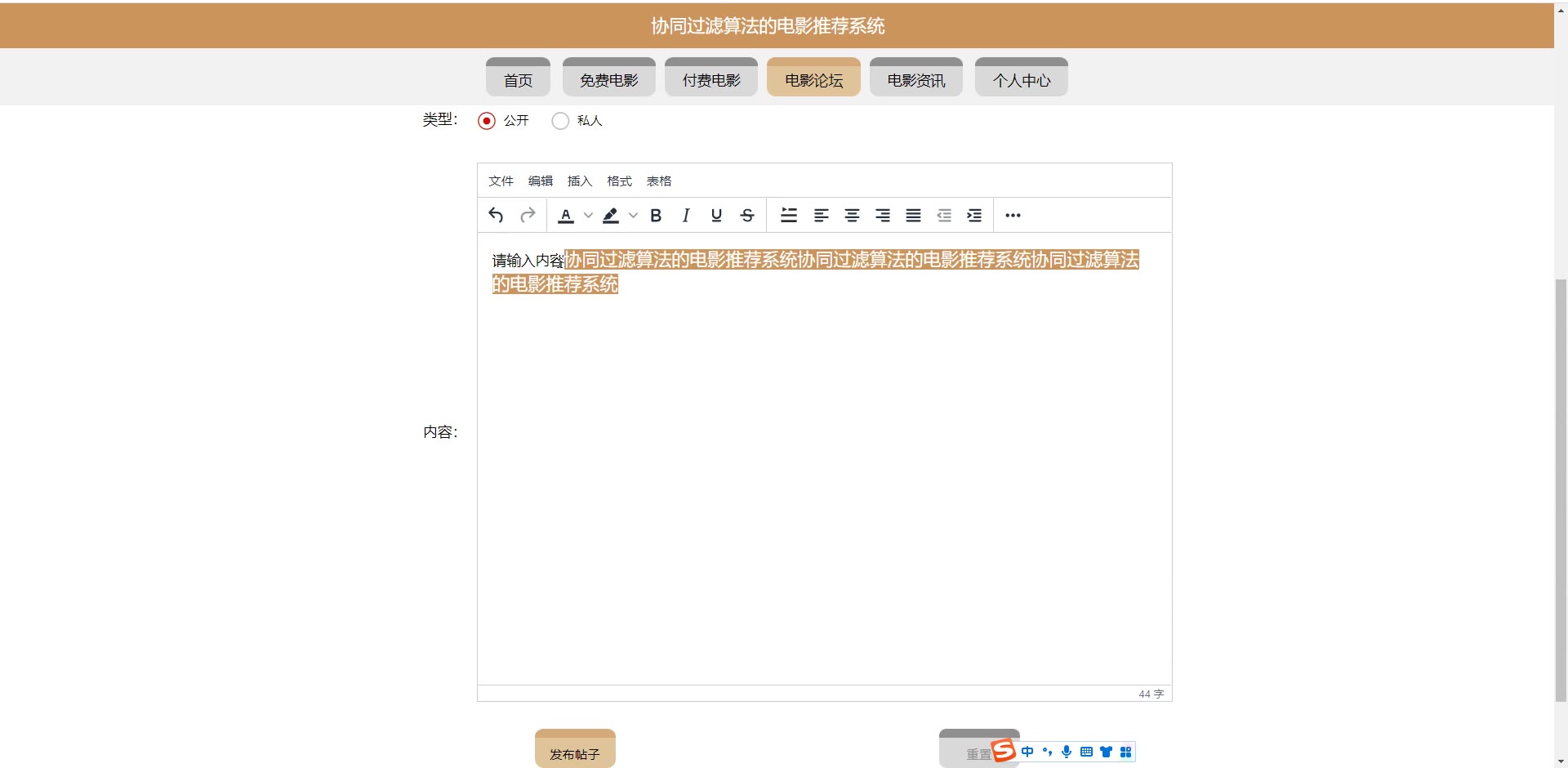Apply text color with the A icon

tap(566, 215)
